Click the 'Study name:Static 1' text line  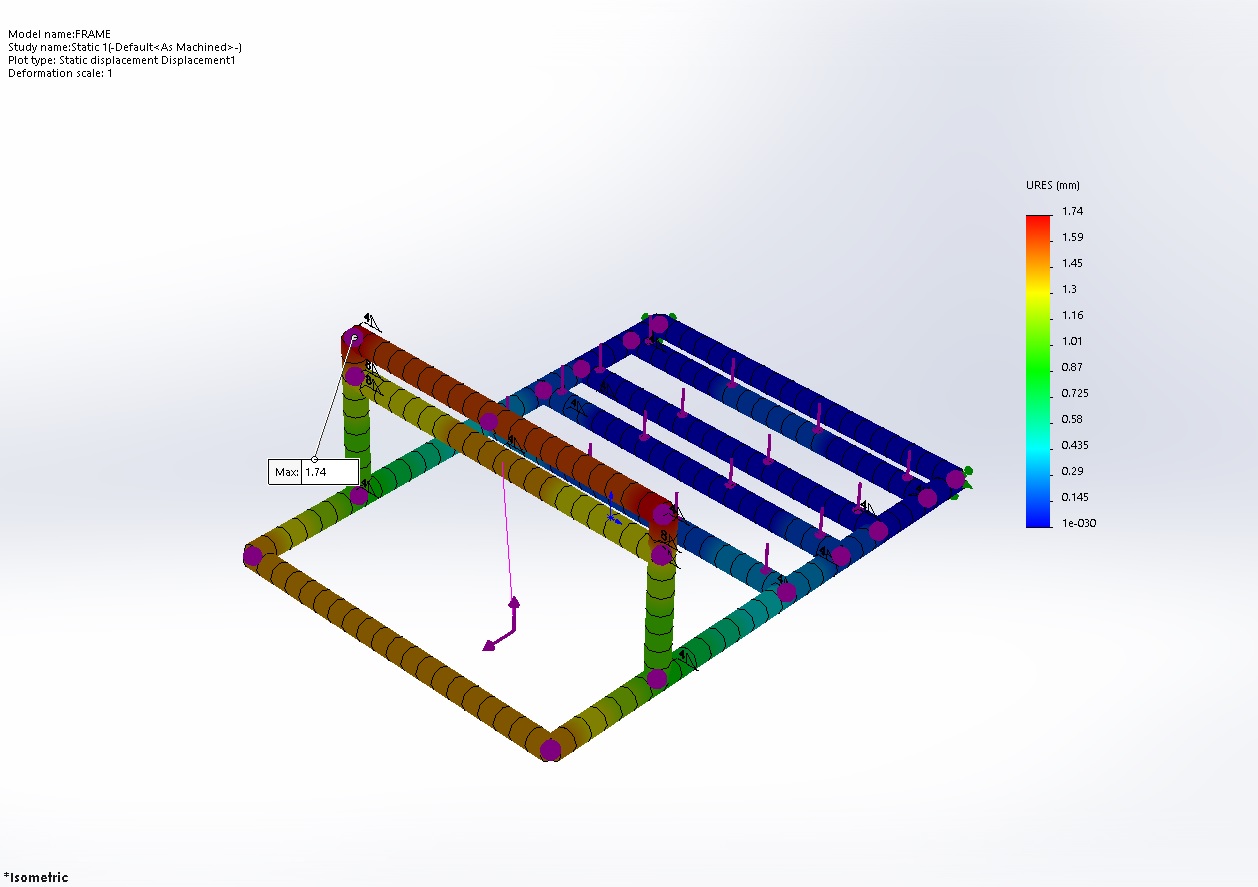click(x=125, y=47)
